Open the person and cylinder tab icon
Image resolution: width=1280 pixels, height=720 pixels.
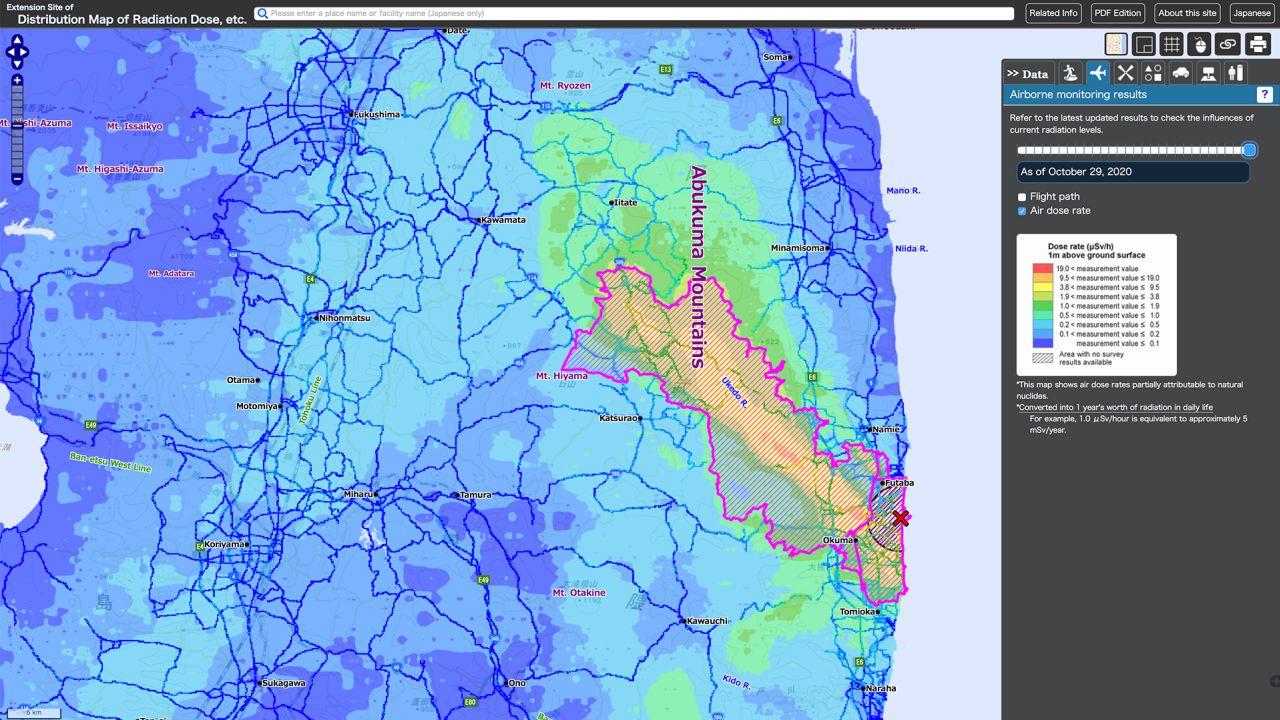[x=1236, y=73]
